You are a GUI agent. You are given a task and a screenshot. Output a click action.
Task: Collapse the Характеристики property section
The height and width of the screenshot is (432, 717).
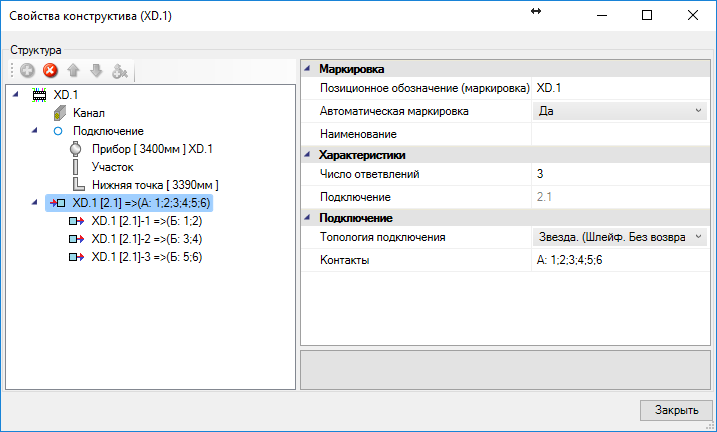tap(308, 155)
